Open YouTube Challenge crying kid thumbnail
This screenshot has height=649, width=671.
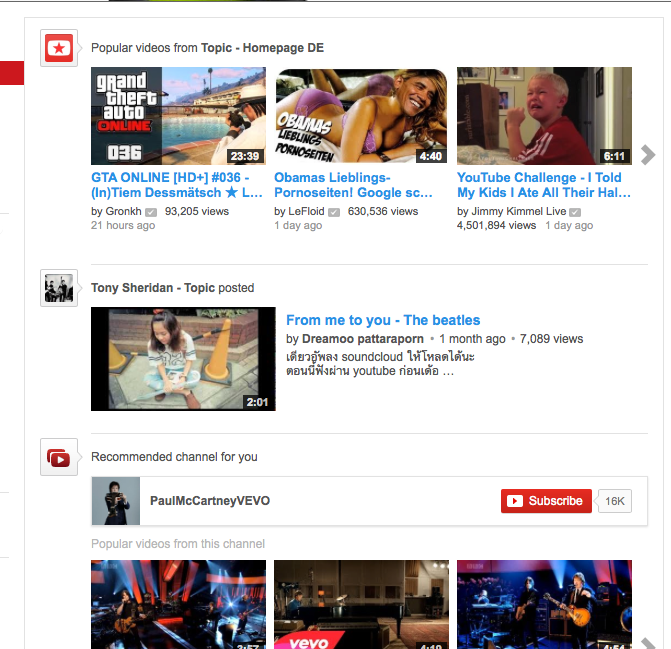point(544,116)
